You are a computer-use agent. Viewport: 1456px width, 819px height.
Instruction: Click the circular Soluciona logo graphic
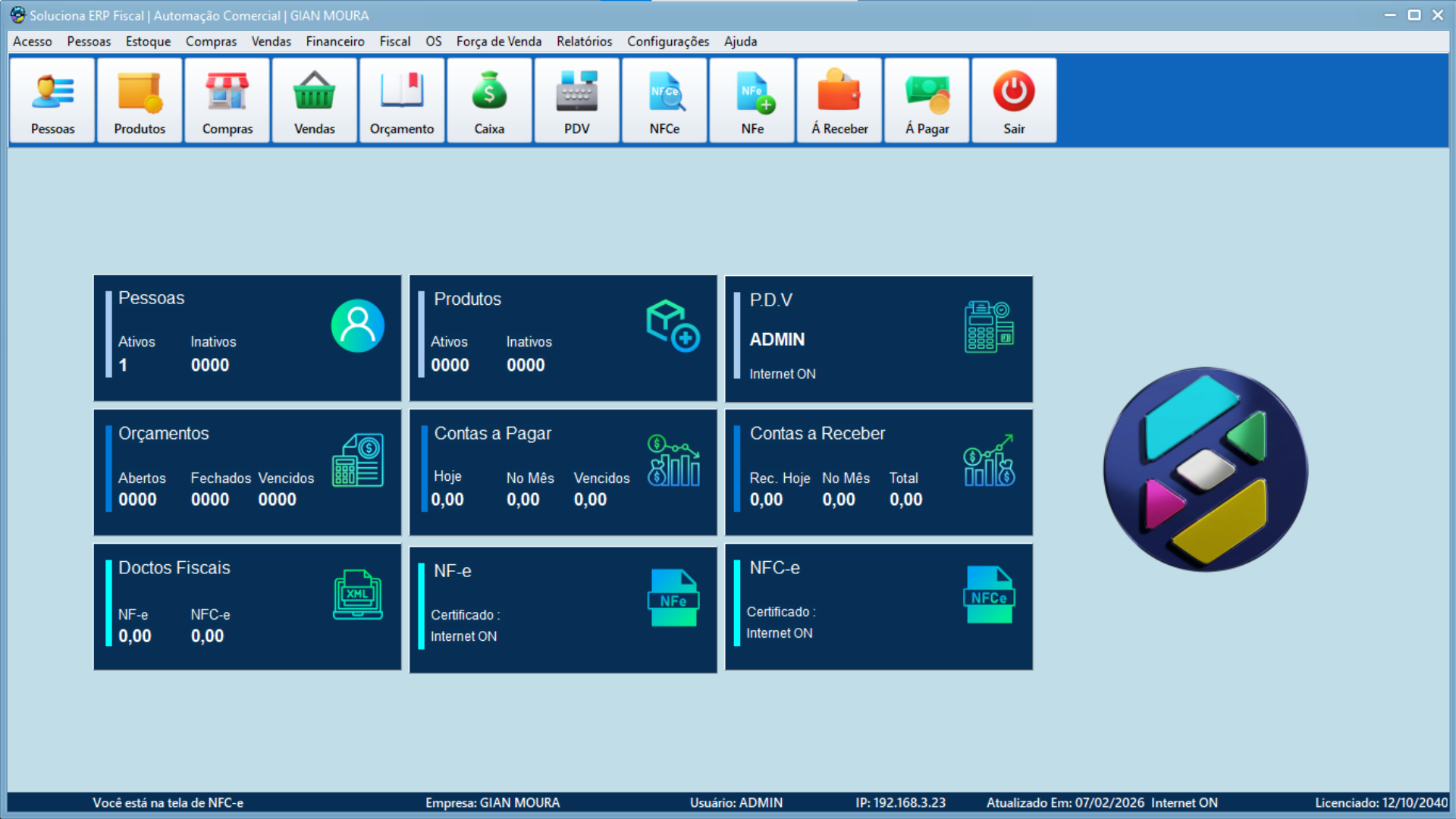[1206, 470]
